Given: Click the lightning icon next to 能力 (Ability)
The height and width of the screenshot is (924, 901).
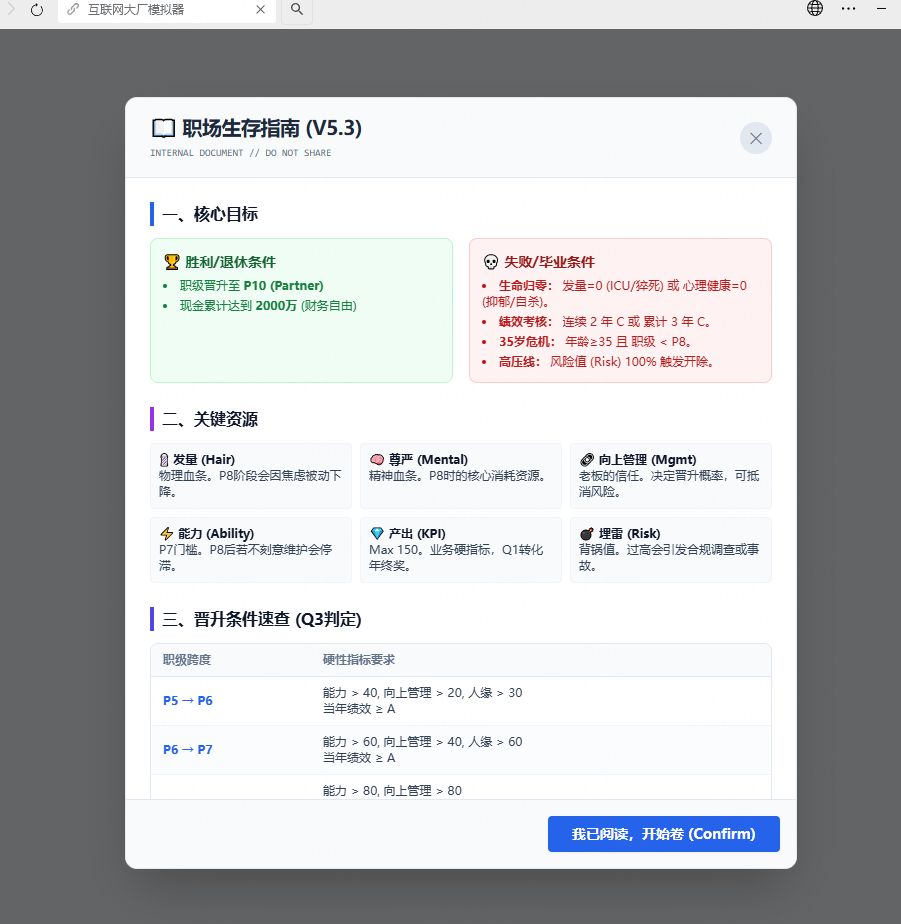Looking at the screenshot, I should [x=167, y=534].
